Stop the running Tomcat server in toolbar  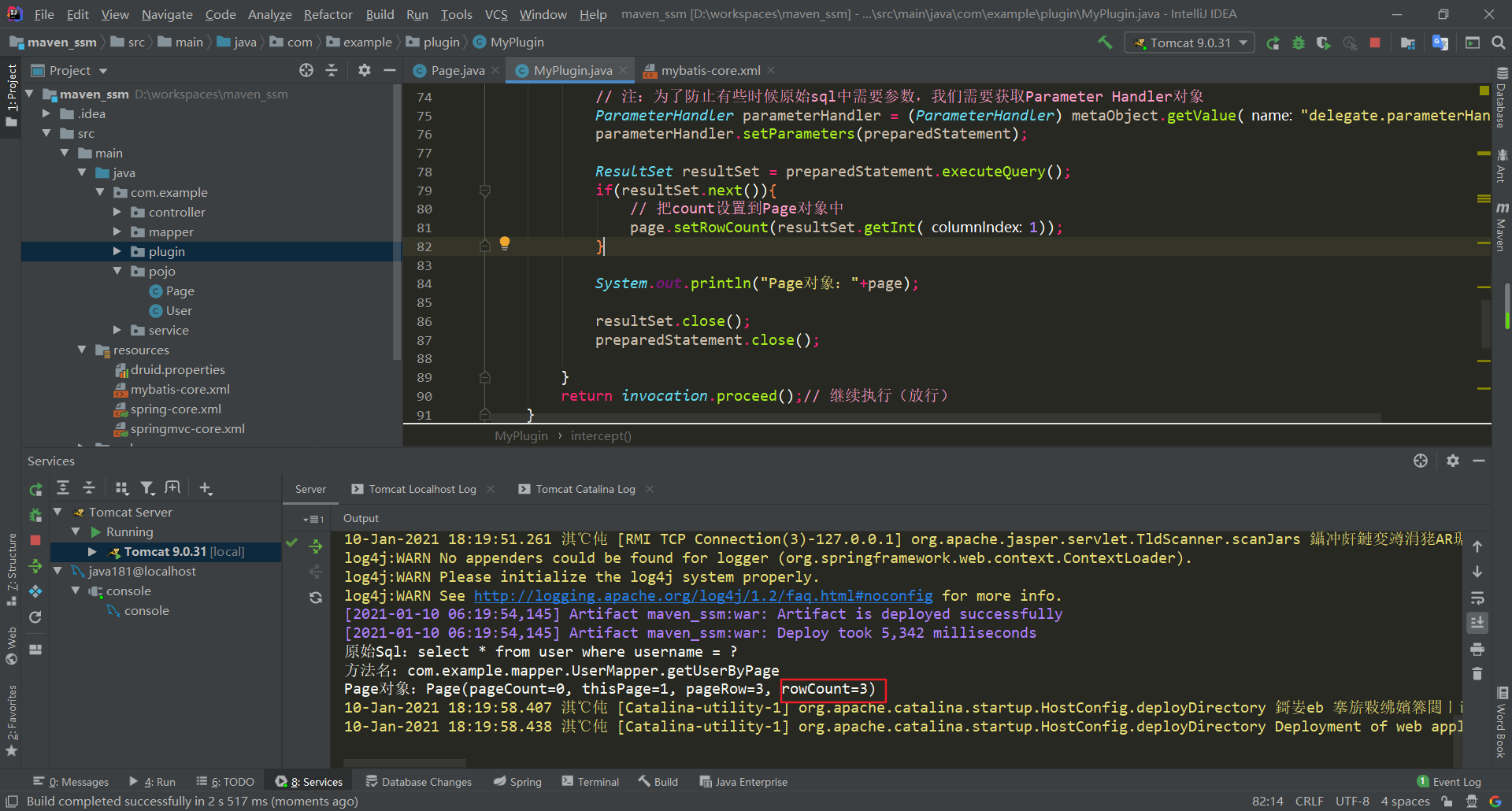1375,43
